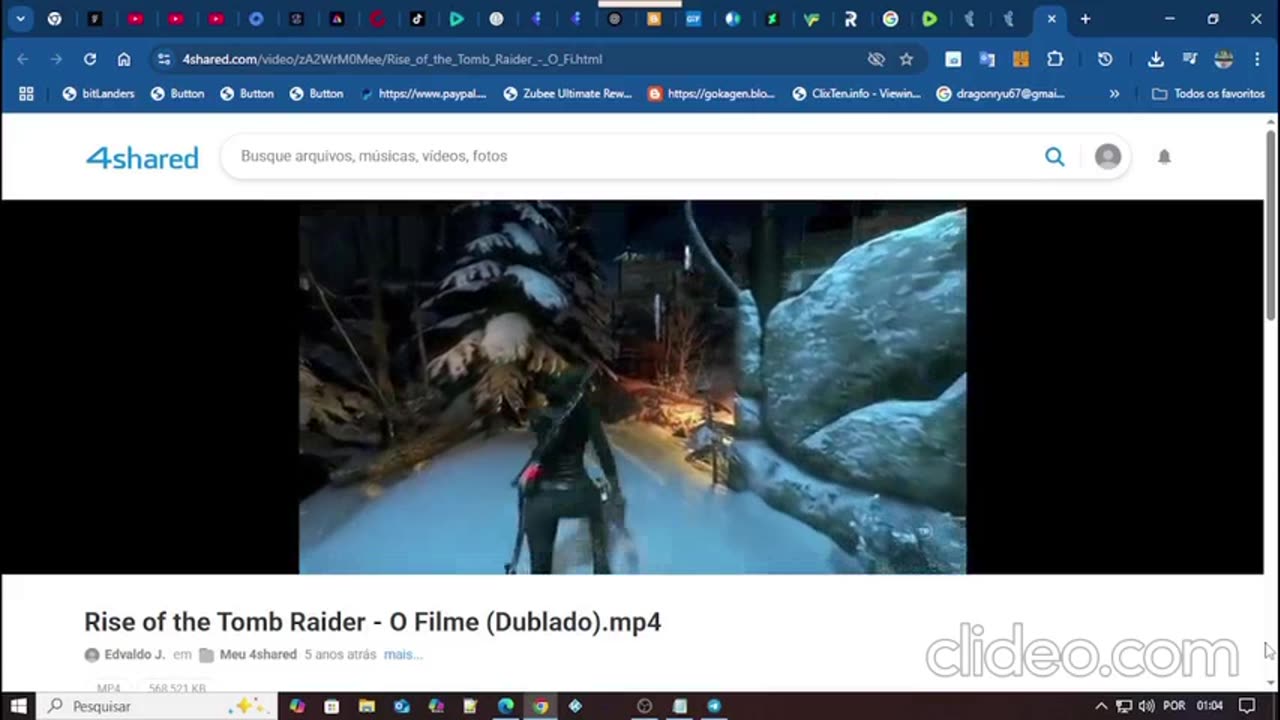The image size is (1280, 720).
Task: Open the Zubee Ultimate Rew... bookmark
Action: [568, 93]
